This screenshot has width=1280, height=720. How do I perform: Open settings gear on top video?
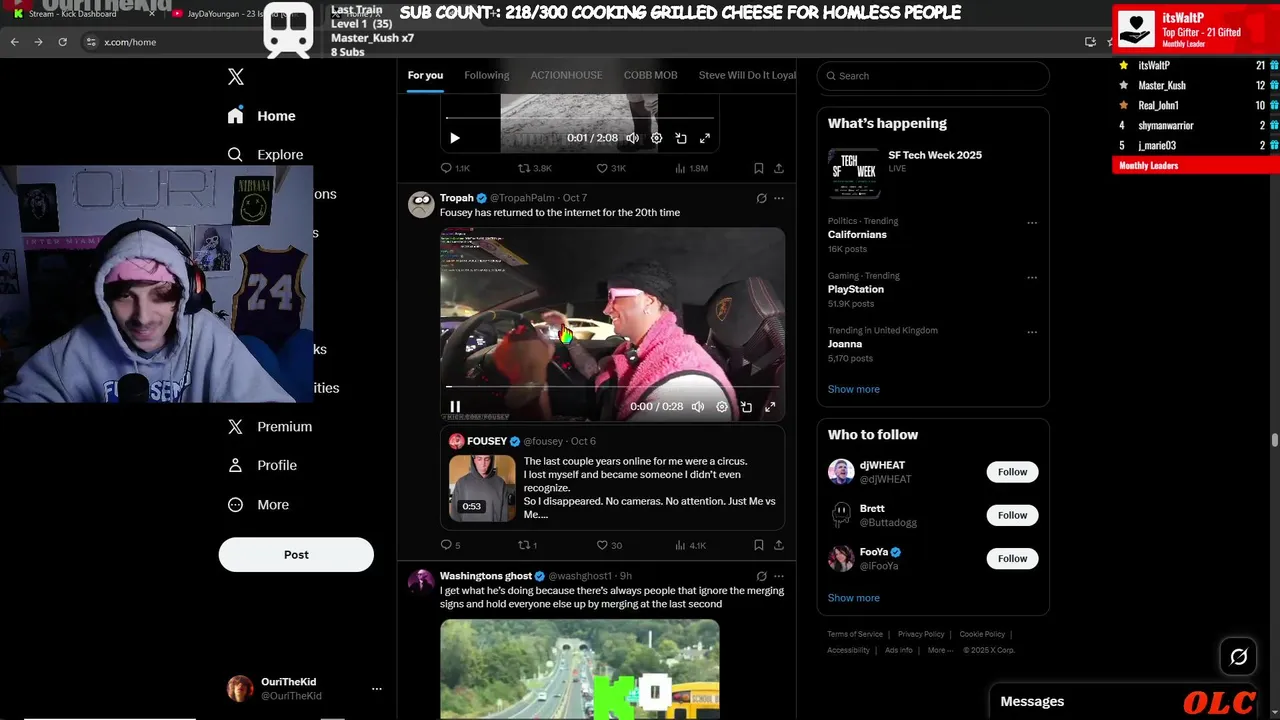pyautogui.click(x=657, y=139)
